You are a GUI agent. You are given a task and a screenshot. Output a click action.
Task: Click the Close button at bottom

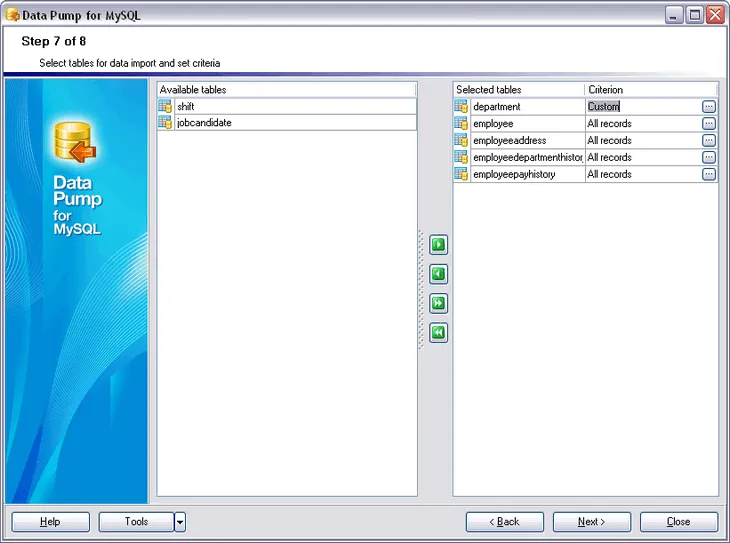[679, 522]
